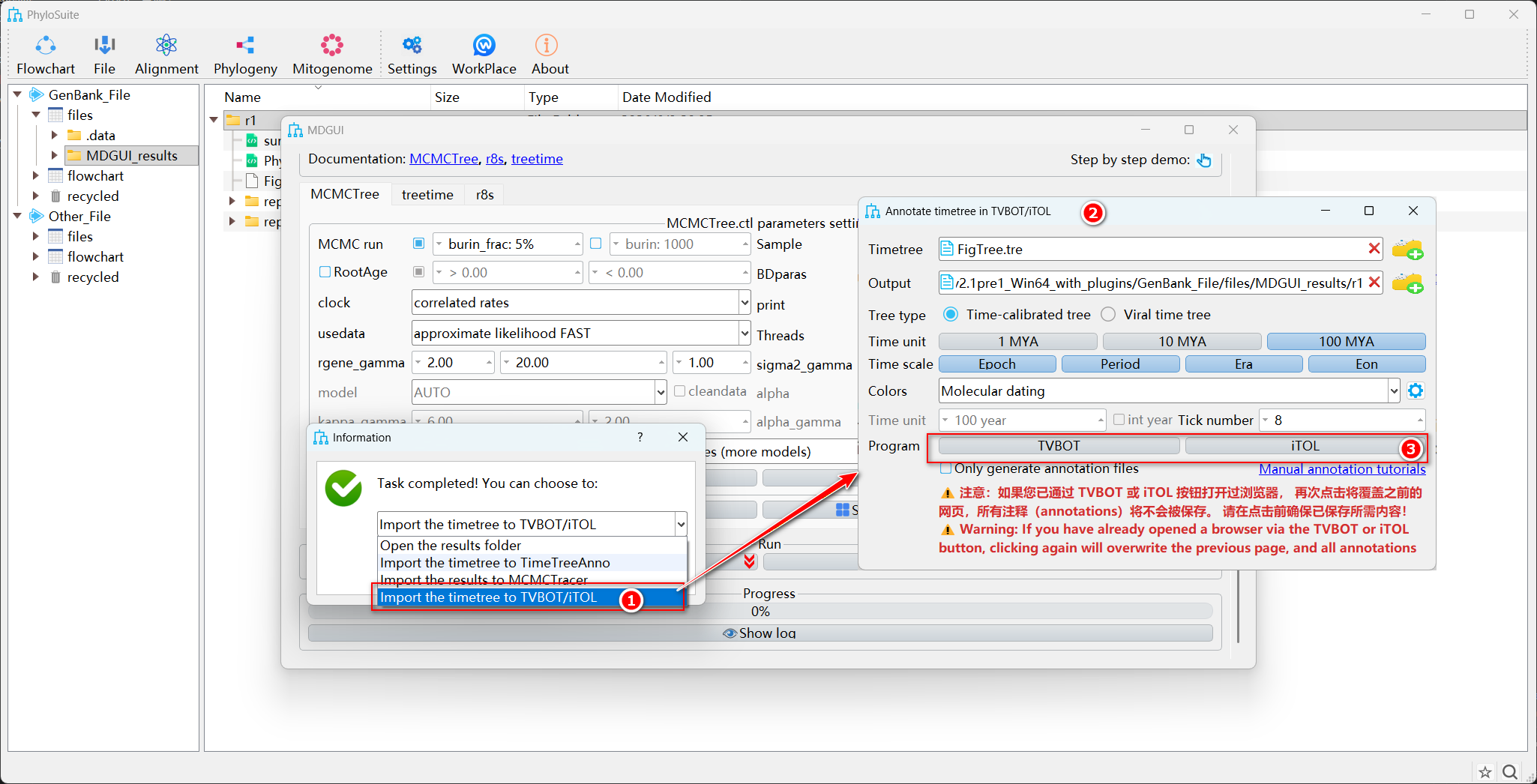Select the Viral time tree radio button
The width and height of the screenshot is (1537, 784).
(x=1108, y=315)
